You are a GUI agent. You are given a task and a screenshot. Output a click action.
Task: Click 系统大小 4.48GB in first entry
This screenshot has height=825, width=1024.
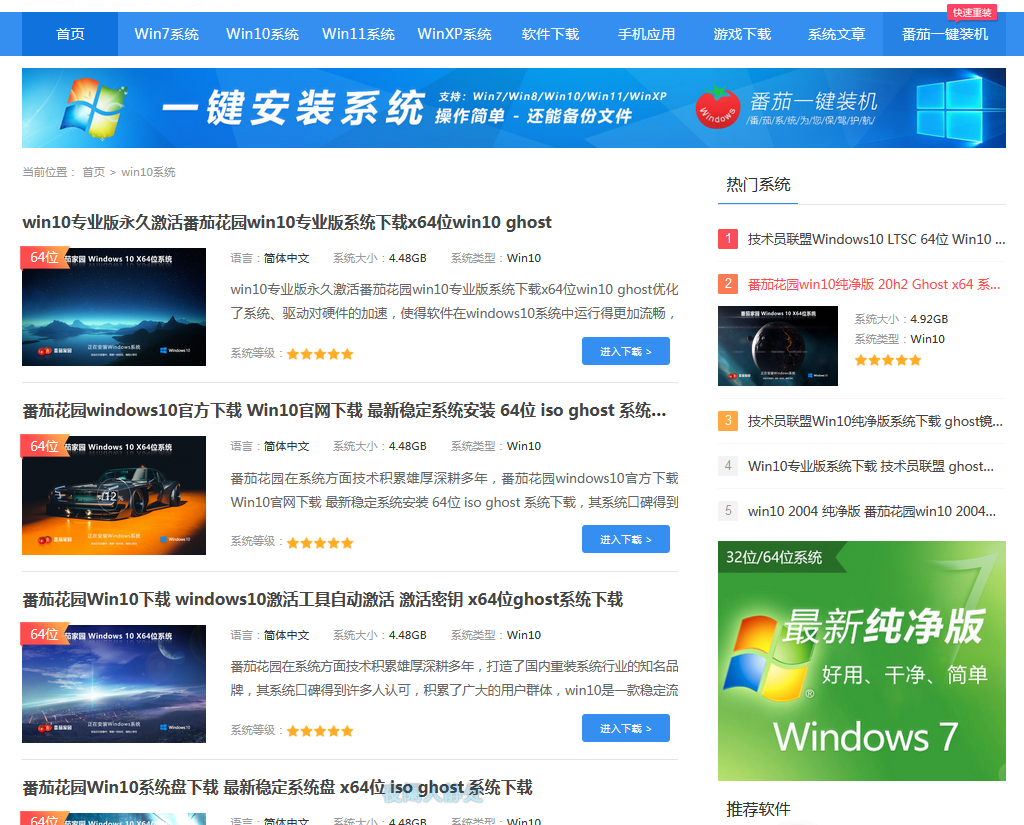(379, 258)
